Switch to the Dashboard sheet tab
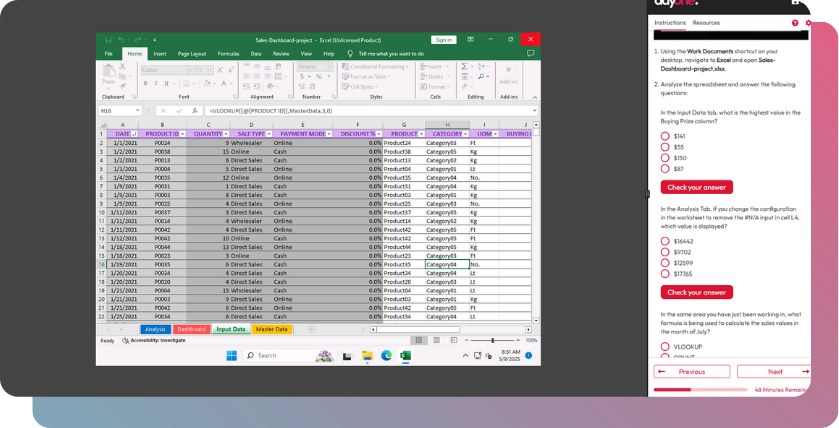The image size is (839, 428). coord(192,330)
